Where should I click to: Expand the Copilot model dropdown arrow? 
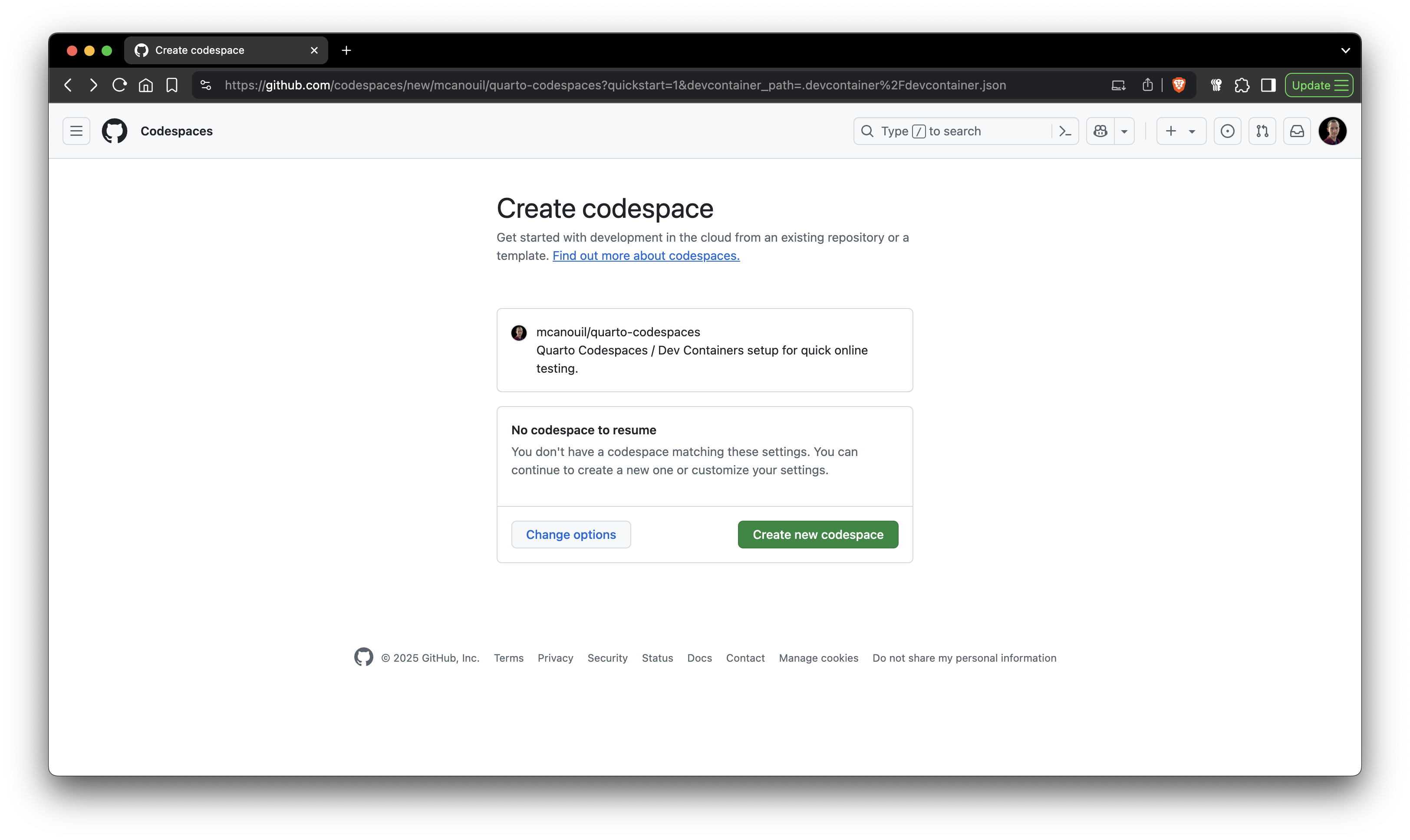coord(1125,131)
